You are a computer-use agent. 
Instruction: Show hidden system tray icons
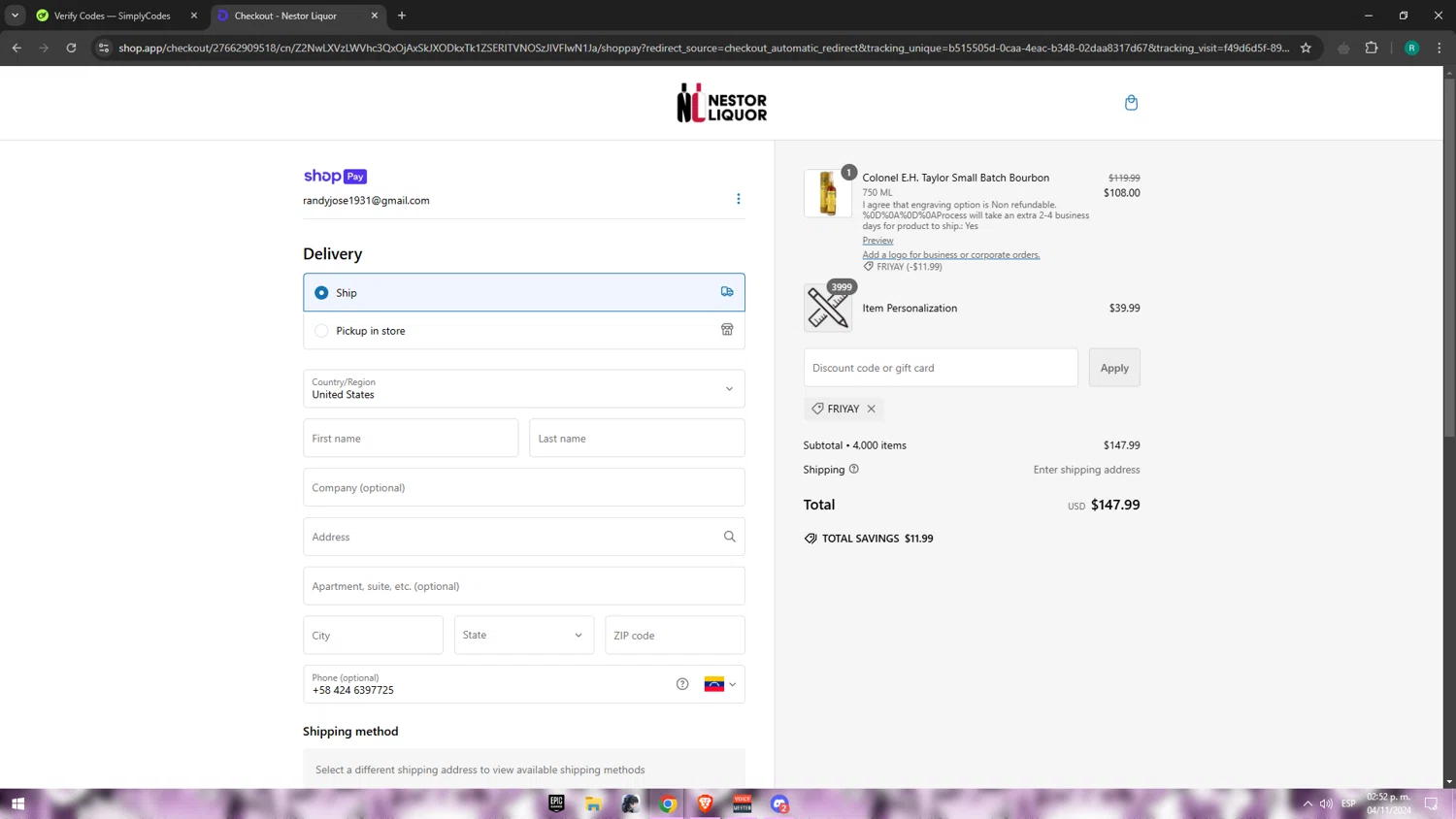tap(1307, 803)
